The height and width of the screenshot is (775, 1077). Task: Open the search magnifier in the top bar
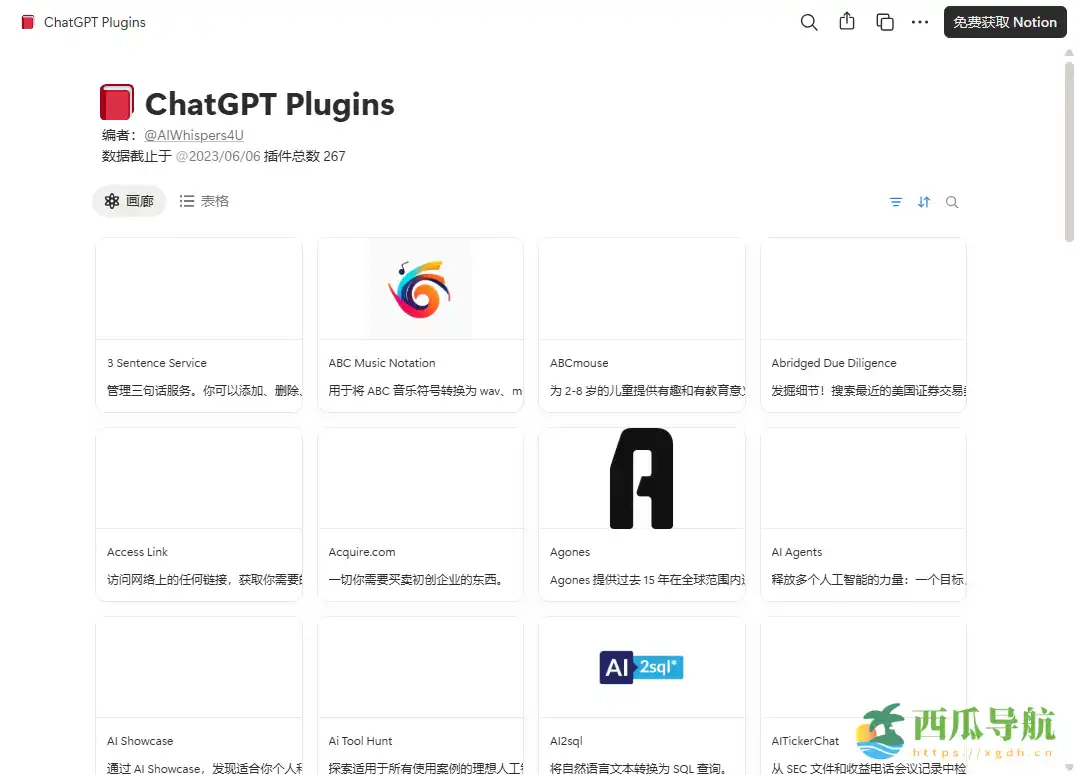pos(808,21)
